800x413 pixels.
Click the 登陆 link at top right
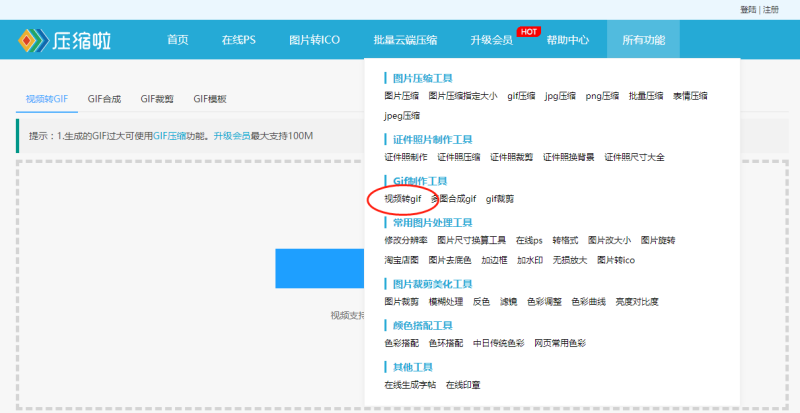point(748,10)
